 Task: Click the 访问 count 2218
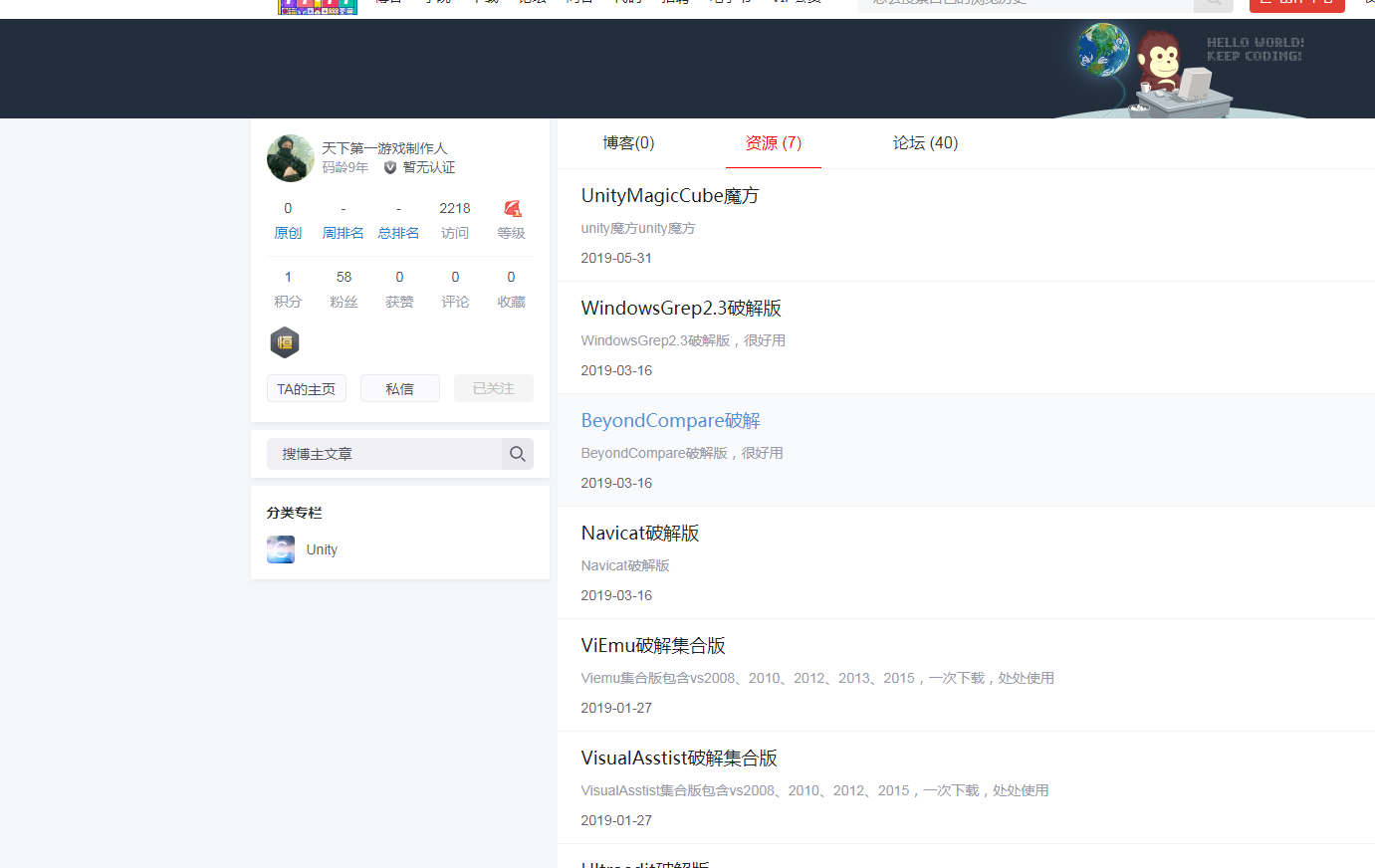(455, 208)
